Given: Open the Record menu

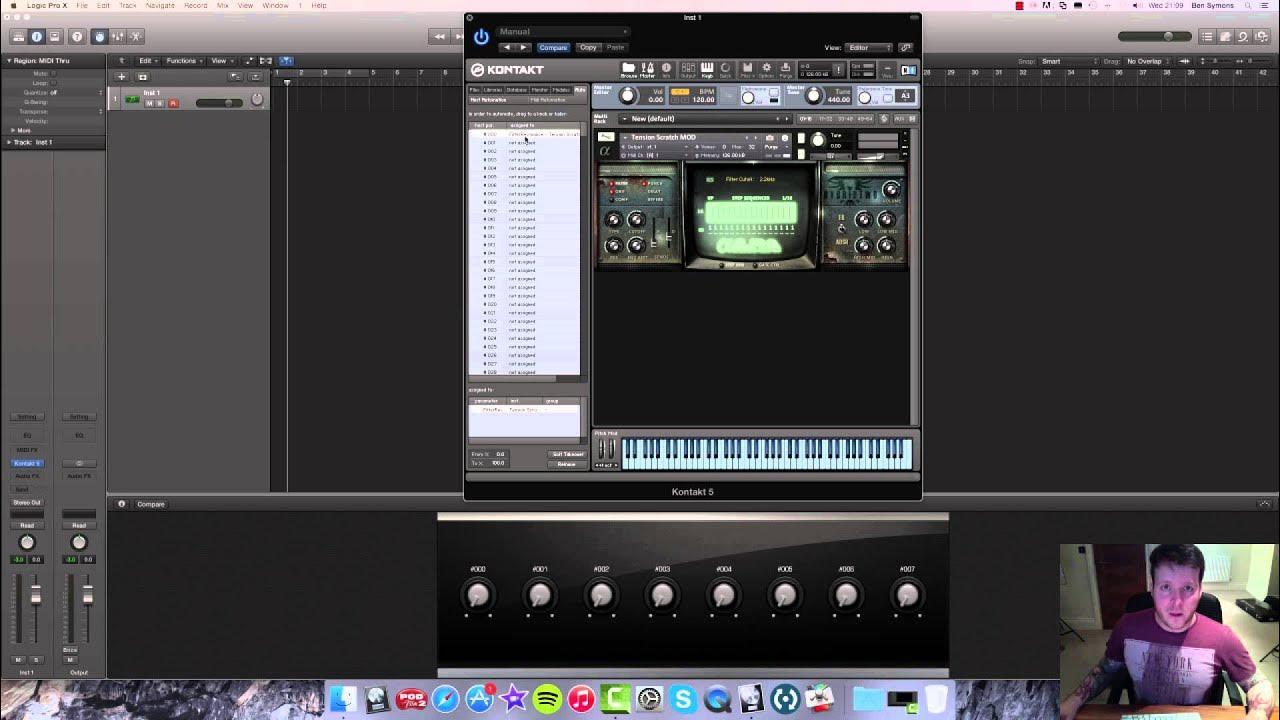Looking at the screenshot, I should tap(196, 5).
